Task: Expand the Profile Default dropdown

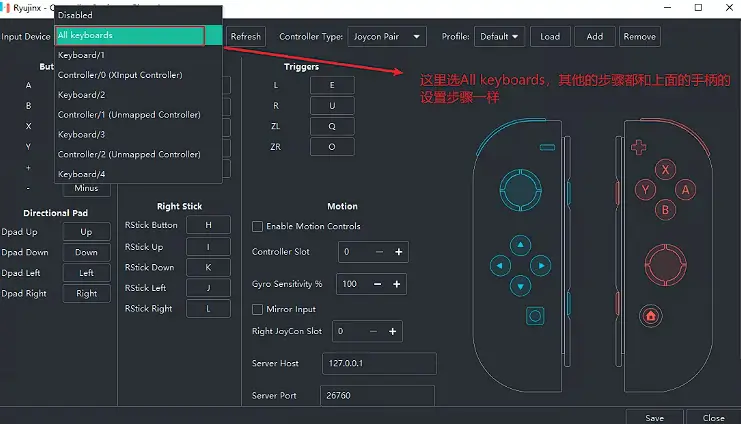Action: (500, 37)
